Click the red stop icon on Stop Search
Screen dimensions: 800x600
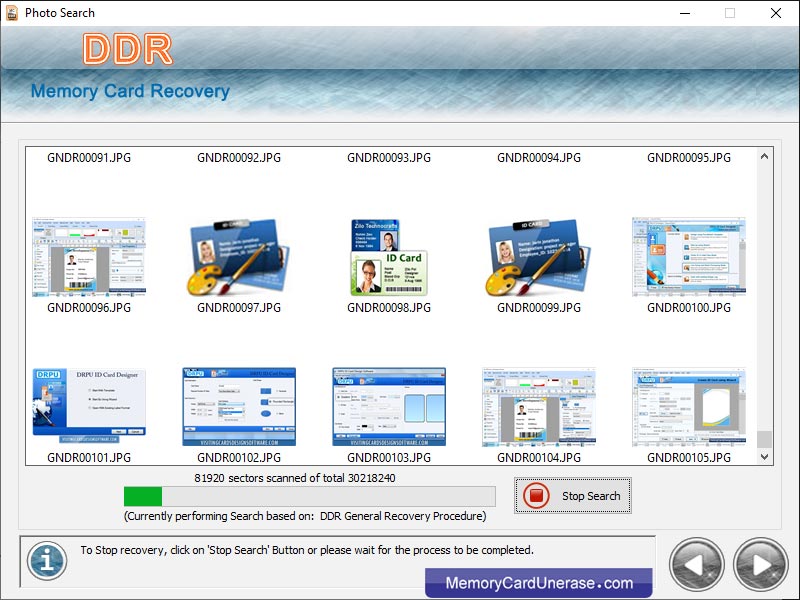(535, 494)
